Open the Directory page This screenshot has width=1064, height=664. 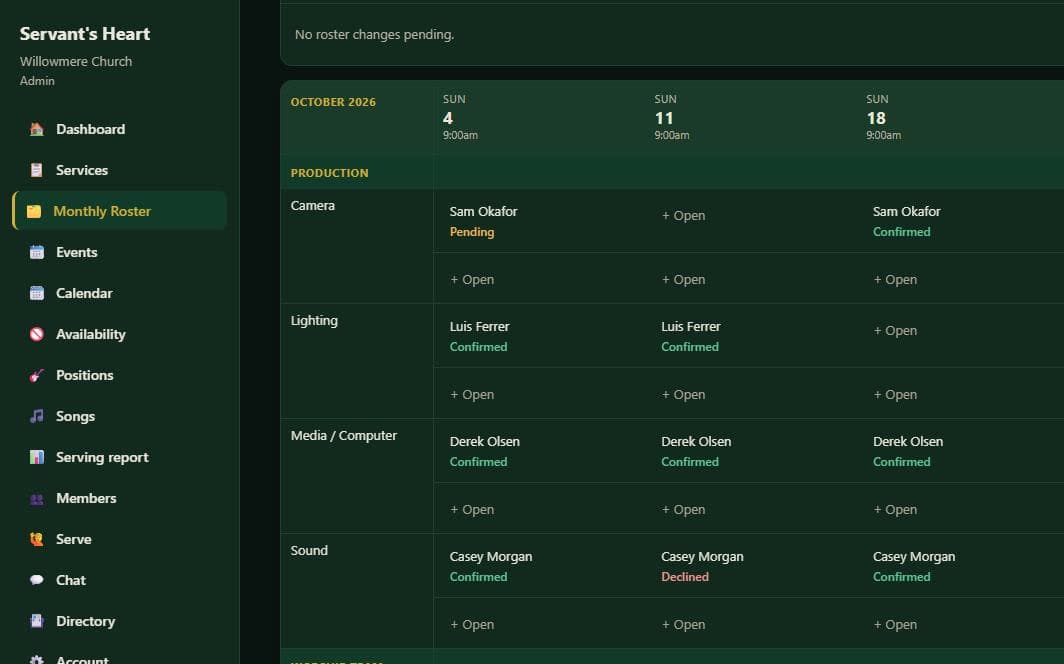119,621
